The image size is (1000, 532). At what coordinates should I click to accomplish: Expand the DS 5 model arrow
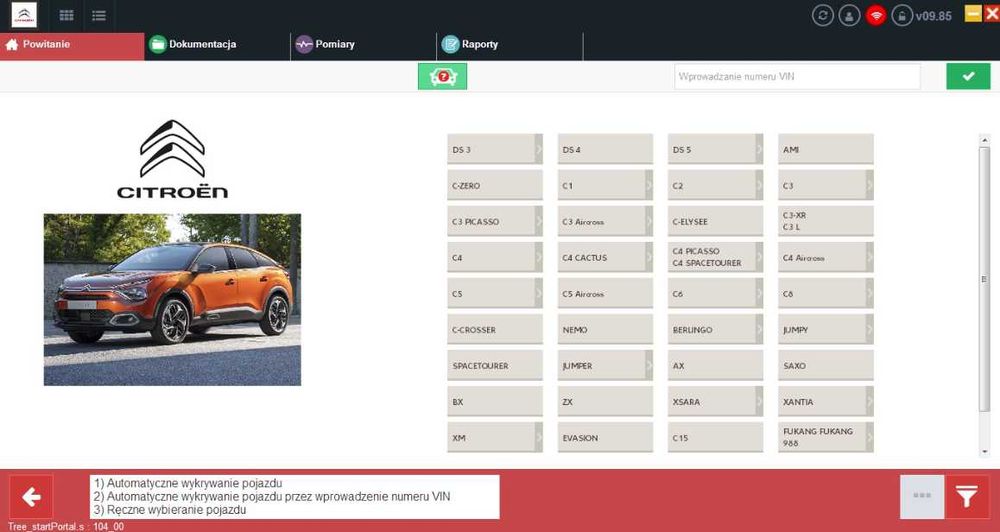[x=759, y=149]
